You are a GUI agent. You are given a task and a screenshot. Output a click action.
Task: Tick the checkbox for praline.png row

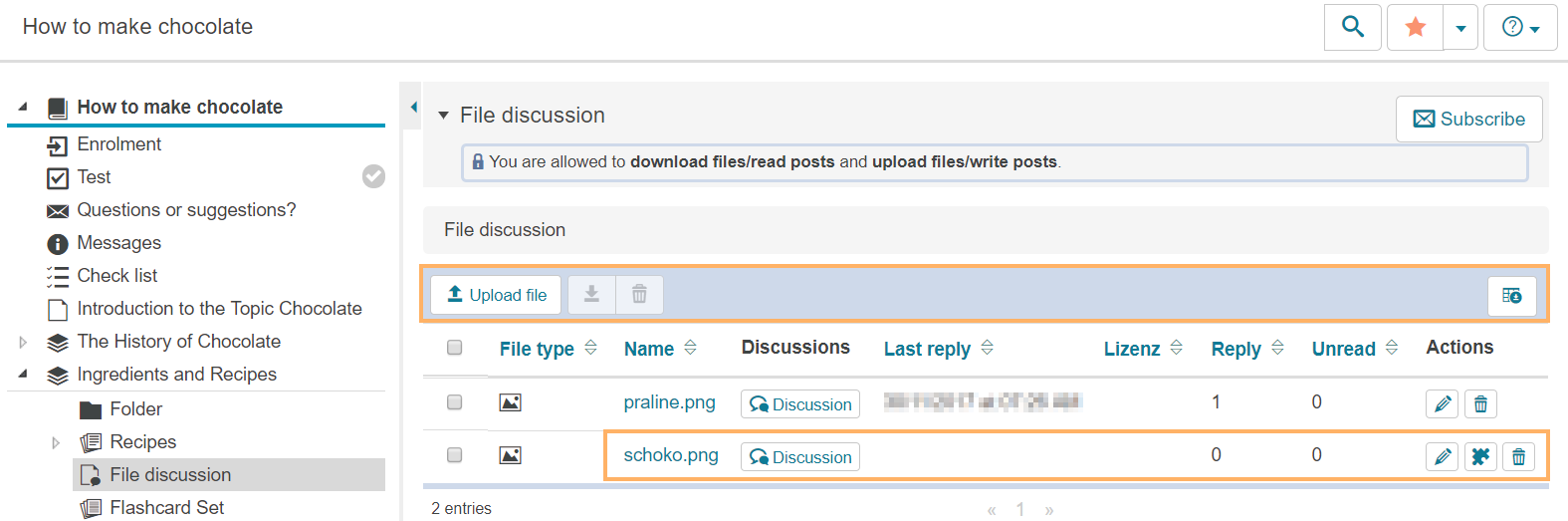455,402
